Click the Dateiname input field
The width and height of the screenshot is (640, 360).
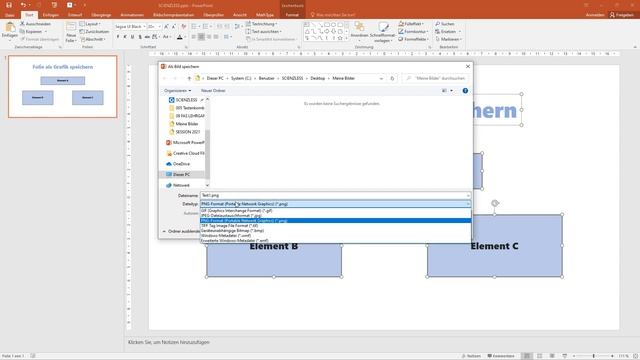click(335, 196)
